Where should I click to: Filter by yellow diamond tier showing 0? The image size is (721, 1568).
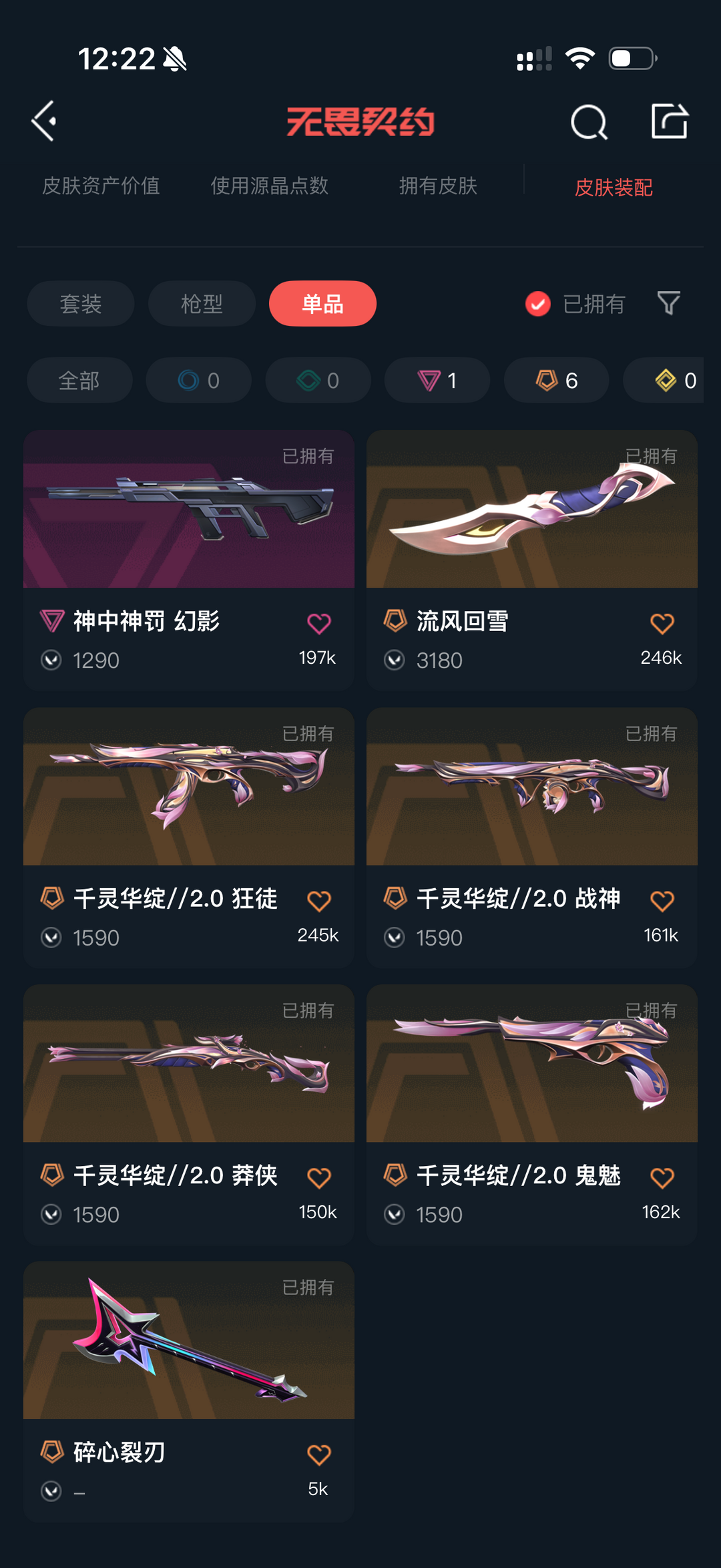(668, 380)
